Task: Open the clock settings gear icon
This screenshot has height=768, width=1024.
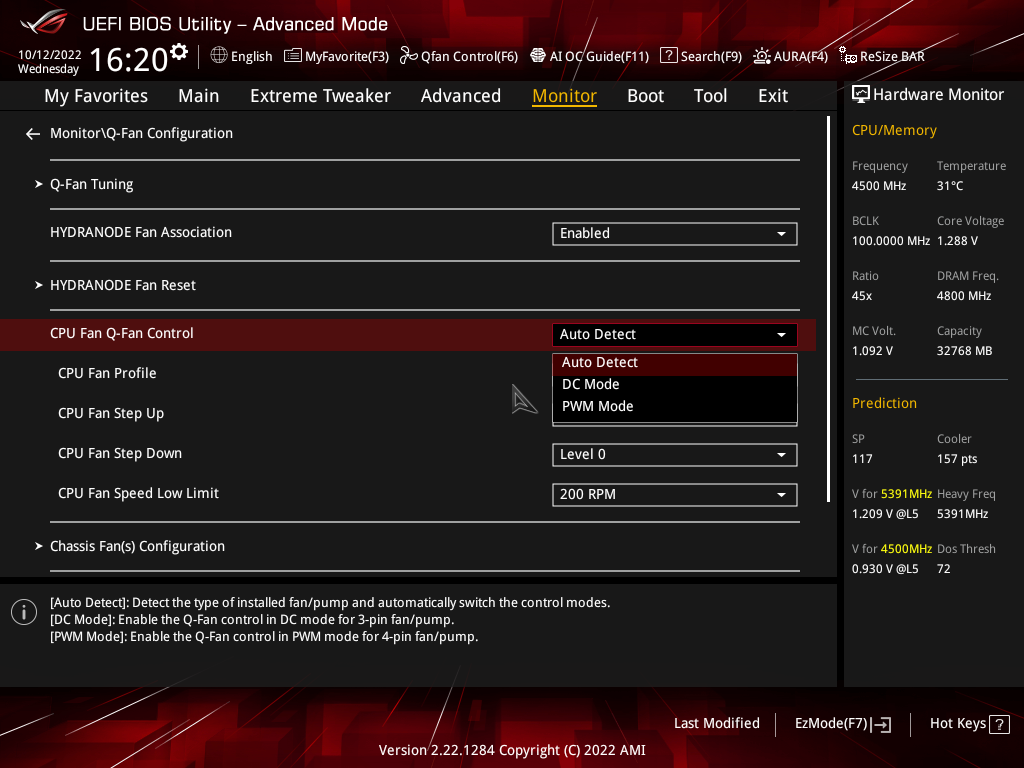Action: click(178, 52)
